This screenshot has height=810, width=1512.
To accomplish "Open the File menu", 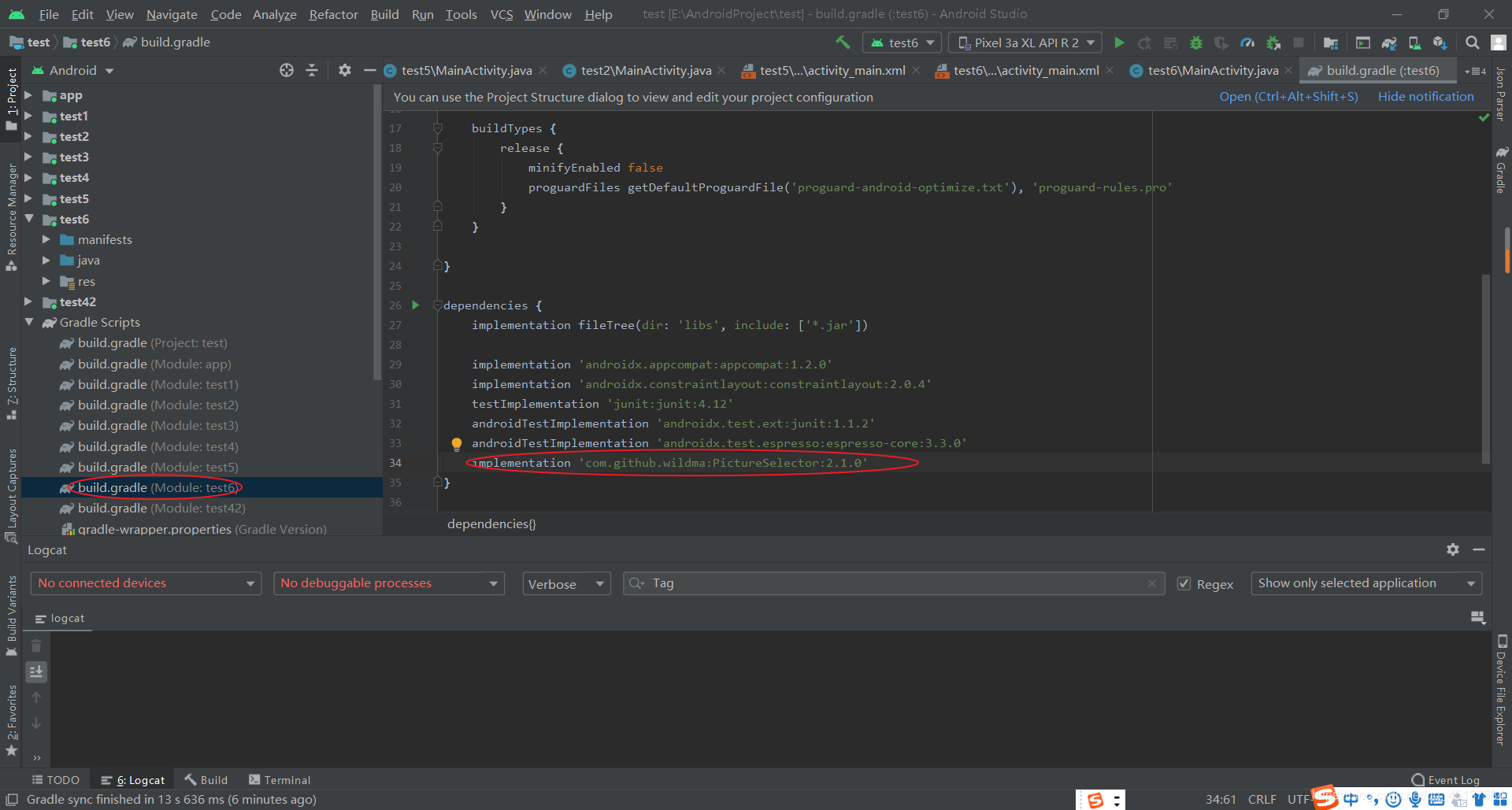I will tap(48, 14).
